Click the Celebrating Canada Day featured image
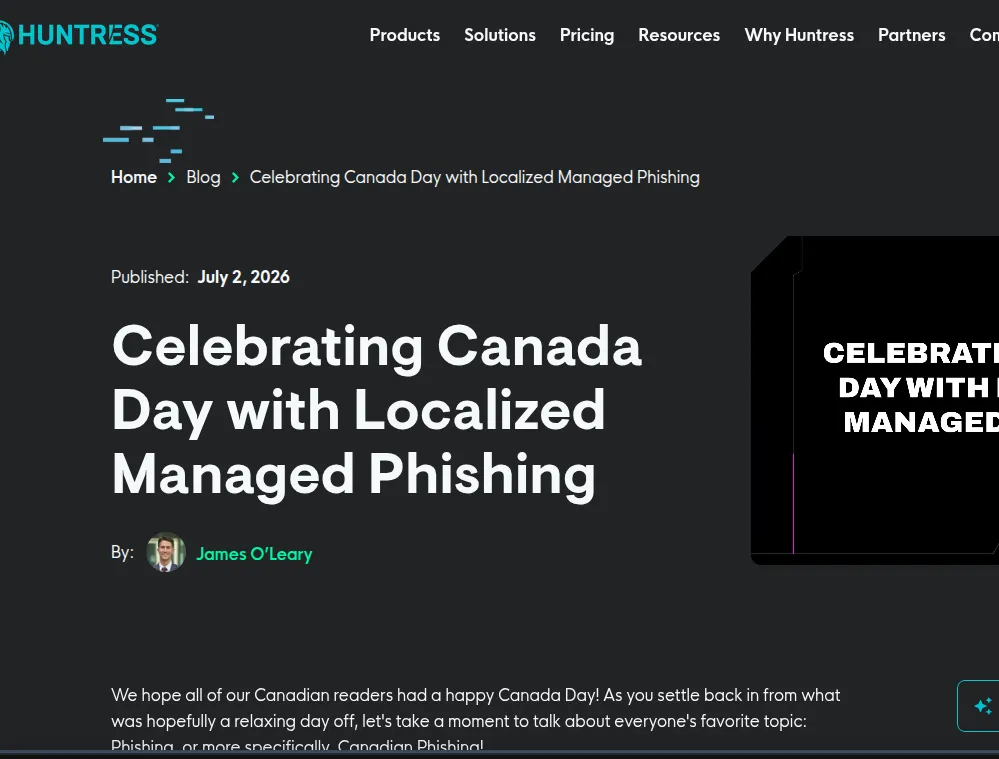999x759 pixels. point(875,400)
